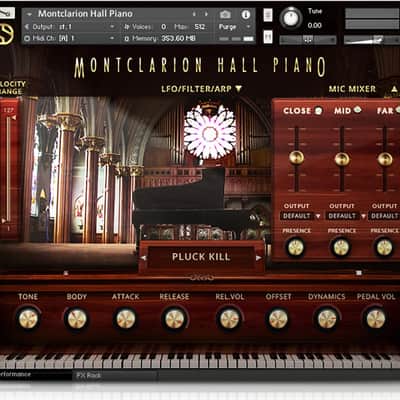This screenshot has height=400, width=400.
Task: Click the TONE knob
Action: [x=28, y=319]
